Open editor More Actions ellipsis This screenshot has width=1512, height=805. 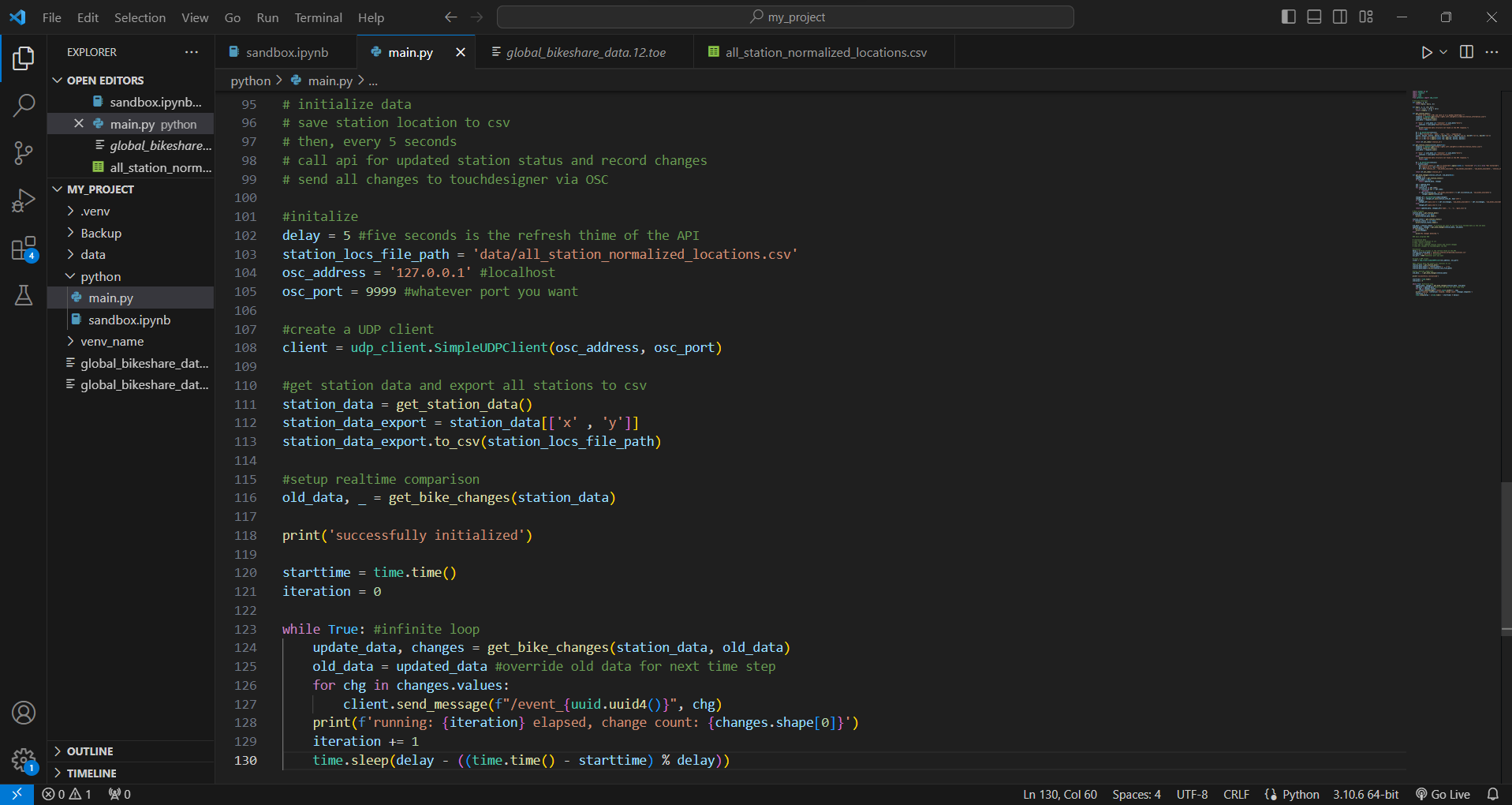click(1491, 52)
